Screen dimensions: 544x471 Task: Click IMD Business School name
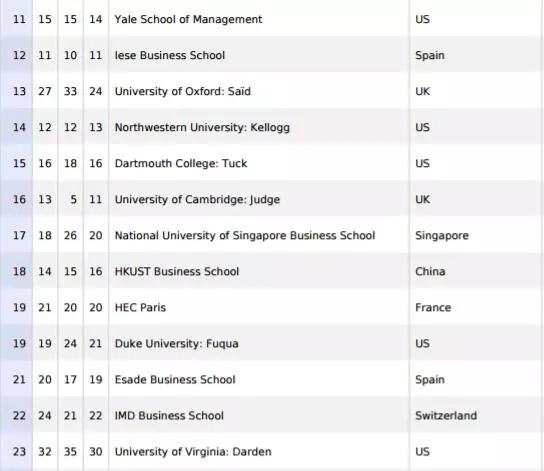(x=169, y=416)
